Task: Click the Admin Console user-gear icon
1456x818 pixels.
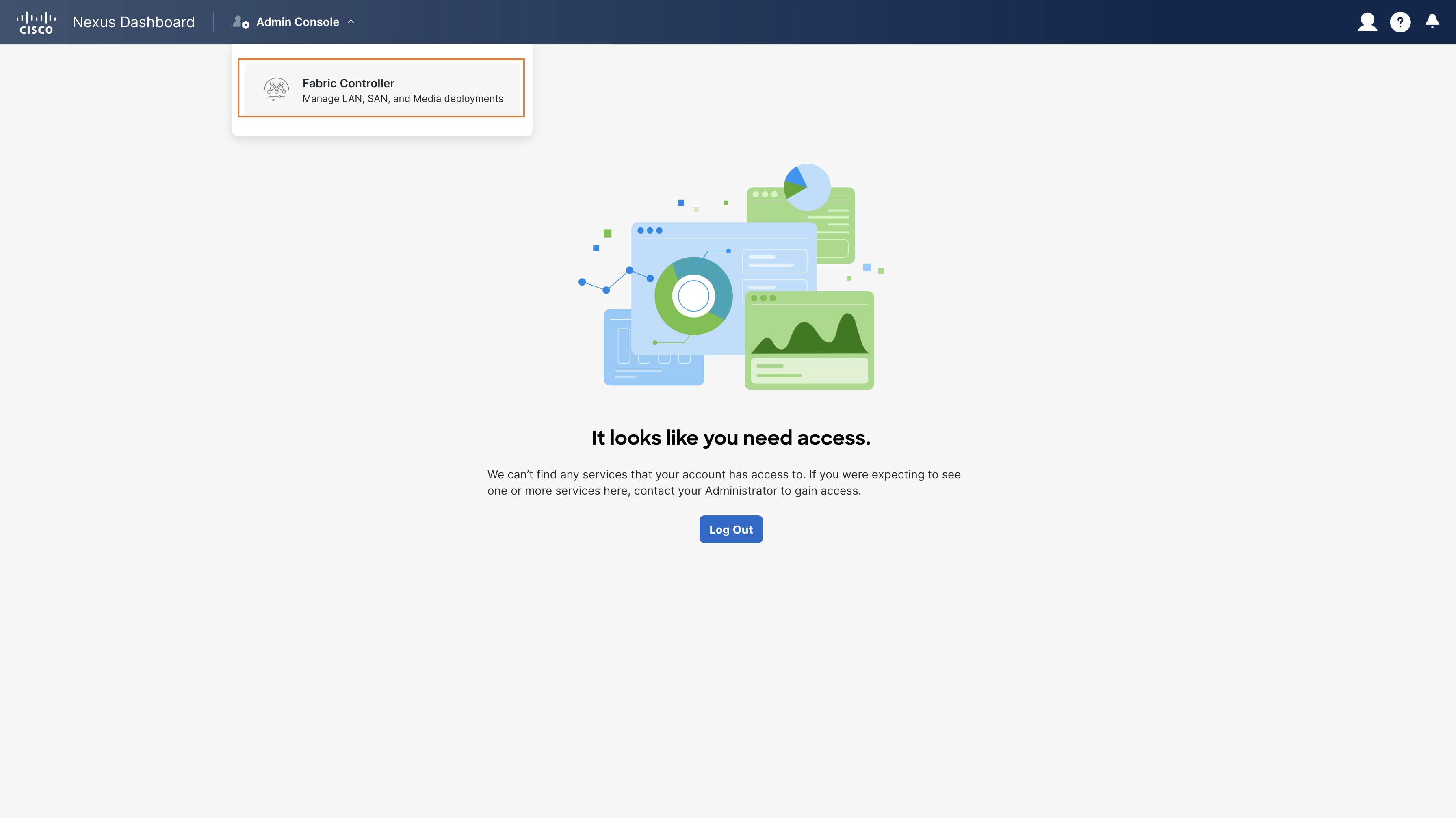Action: [241, 22]
